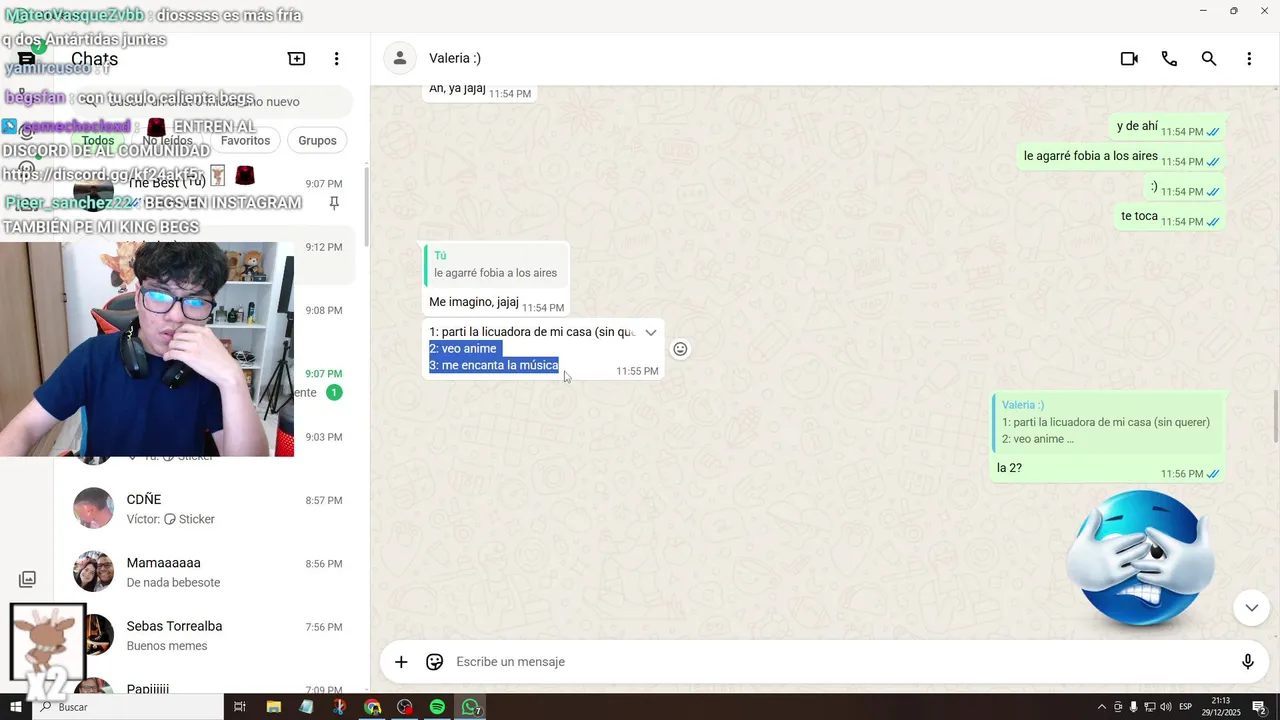This screenshot has width=1280, height=720.
Task: Open the media icon in the left sidebar
Action: [x=27, y=579]
